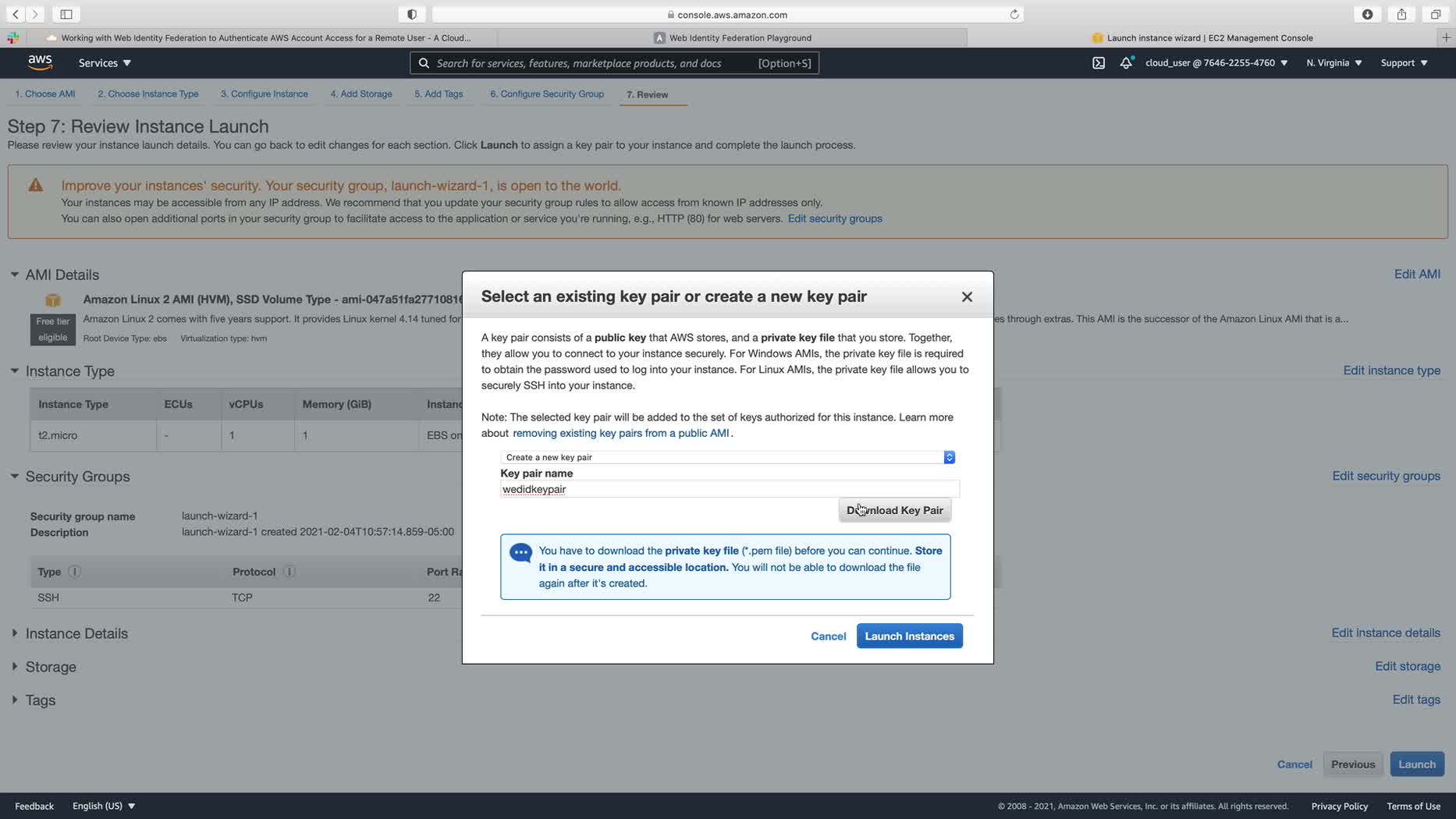Image resolution: width=1456 pixels, height=819 pixels.
Task: Click the AWS services search box
Action: click(614, 63)
